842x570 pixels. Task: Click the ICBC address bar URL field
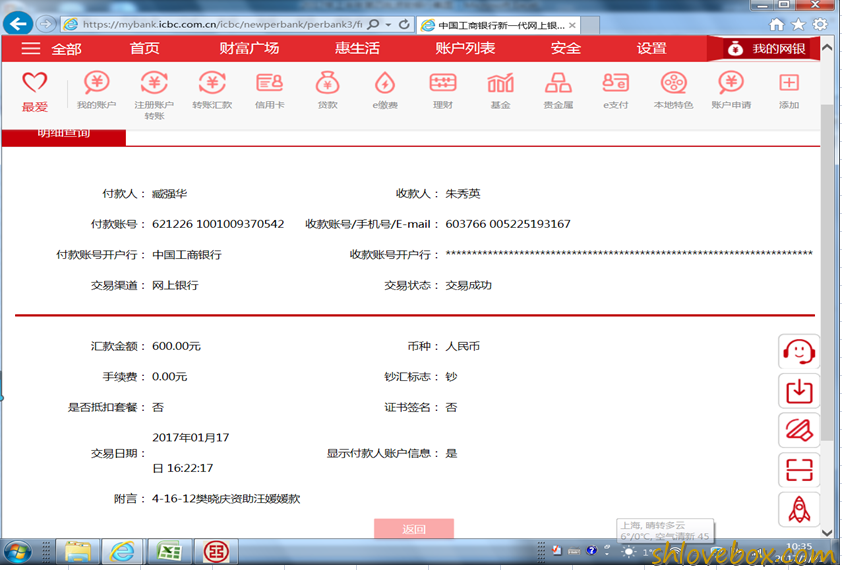tap(223, 24)
